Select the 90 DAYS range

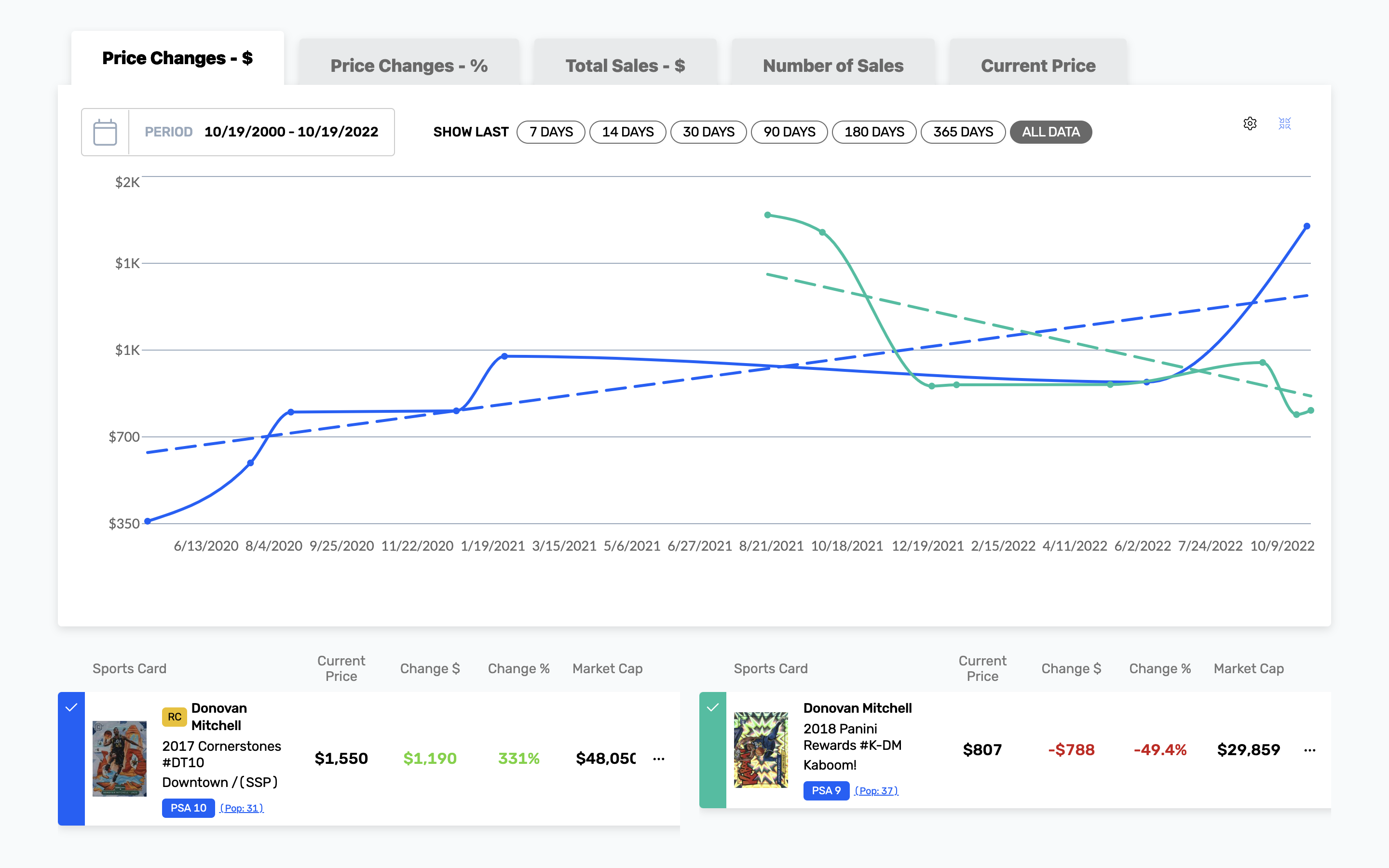coord(789,132)
